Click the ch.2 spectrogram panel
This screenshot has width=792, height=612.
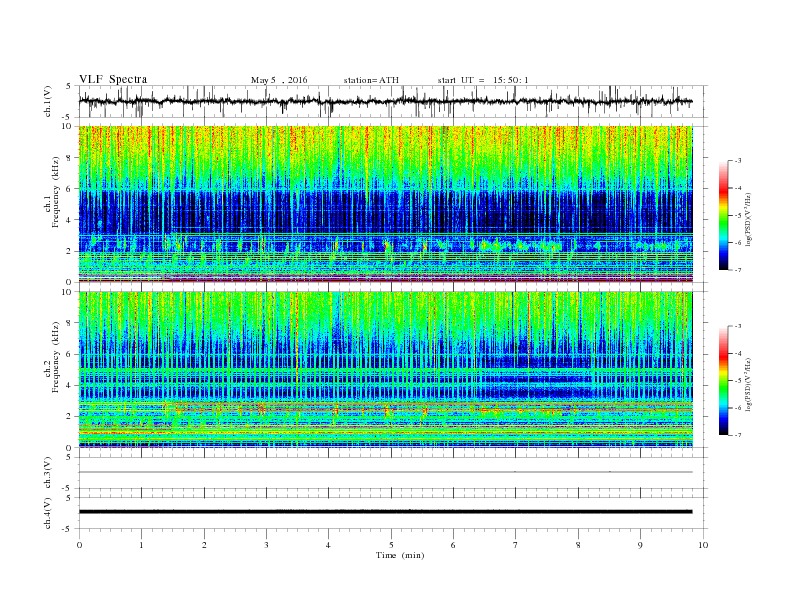tap(385, 370)
